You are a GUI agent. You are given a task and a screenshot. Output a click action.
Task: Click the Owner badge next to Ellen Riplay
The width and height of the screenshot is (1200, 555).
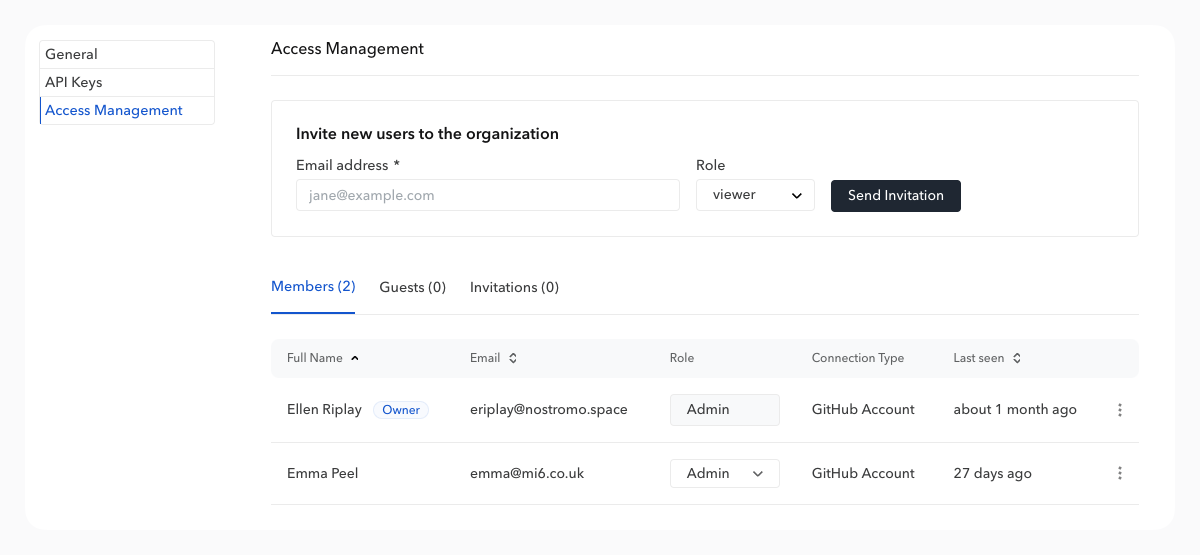click(x=401, y=410)
